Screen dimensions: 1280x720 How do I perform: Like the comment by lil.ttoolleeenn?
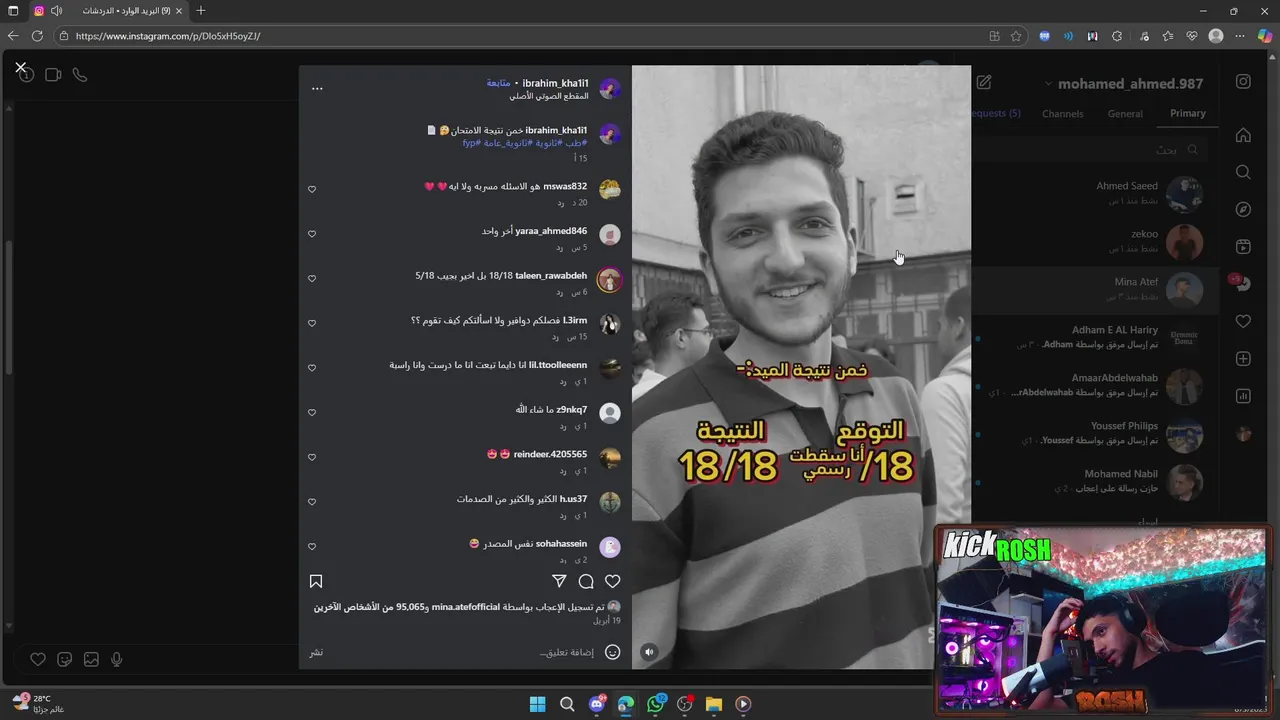tap(312, 368)
